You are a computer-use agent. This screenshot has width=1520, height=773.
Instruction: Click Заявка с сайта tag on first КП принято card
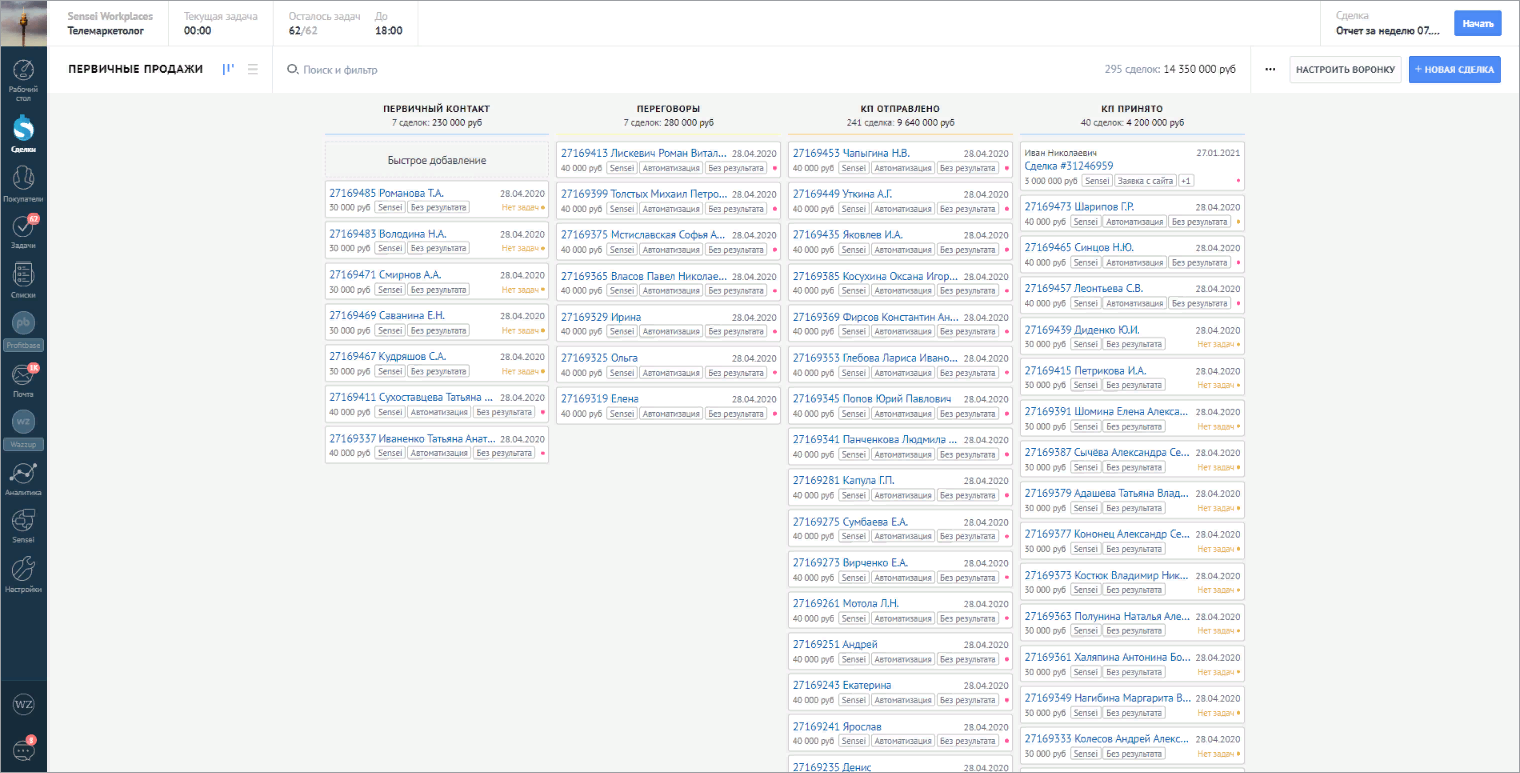[x=1145, y=181]
